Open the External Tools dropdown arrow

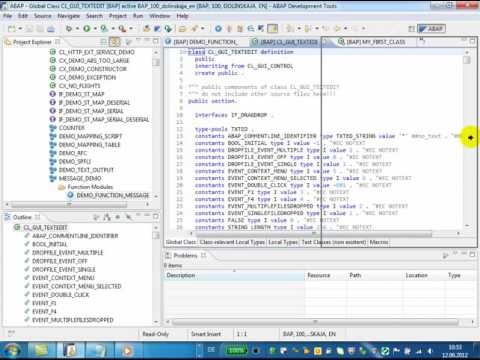131,29
